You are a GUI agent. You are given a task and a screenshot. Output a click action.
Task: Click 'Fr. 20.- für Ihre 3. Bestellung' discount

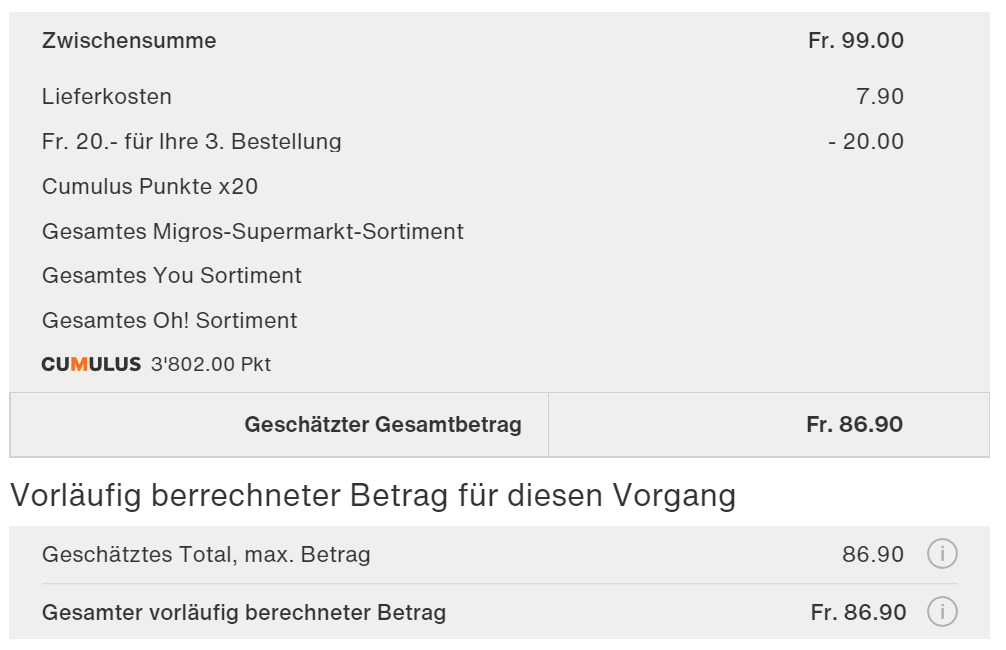[x=192, y=142]
